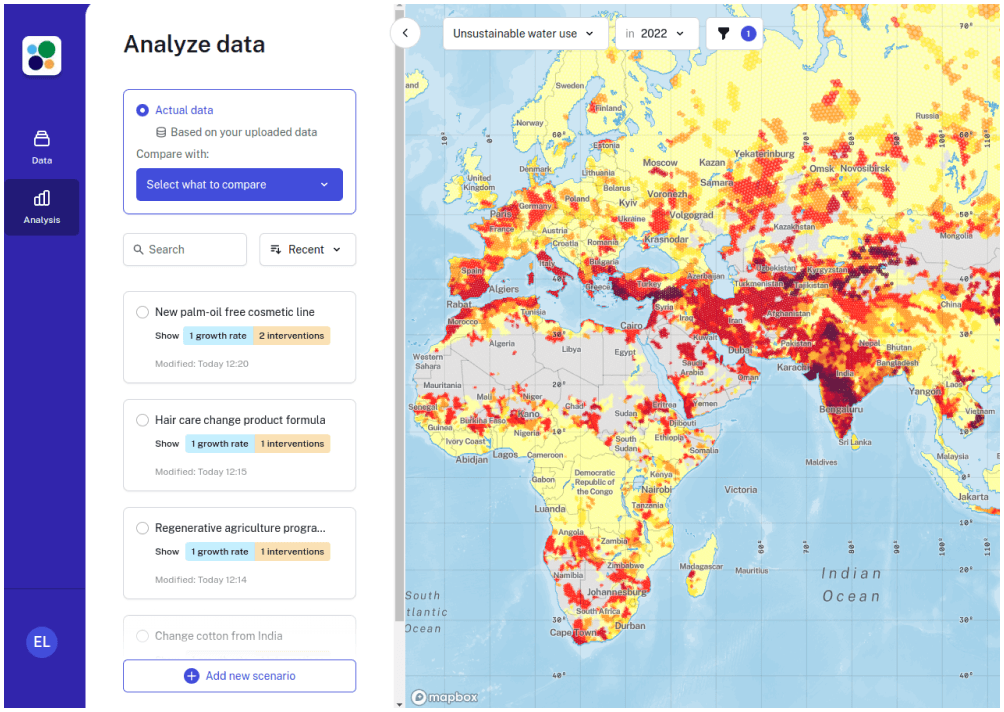Collapse the panel with the left chevron
This screenshot has width=1004, height=712.
tap(405, 33)
